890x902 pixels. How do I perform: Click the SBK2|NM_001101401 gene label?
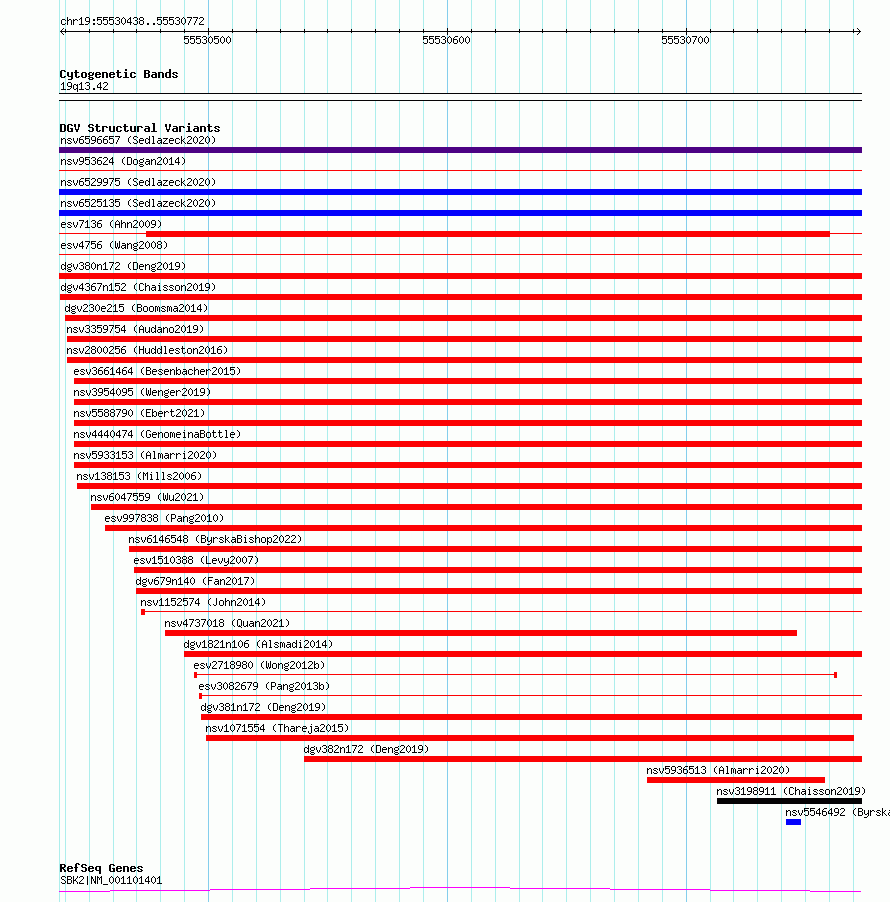(x=111, y=881)
